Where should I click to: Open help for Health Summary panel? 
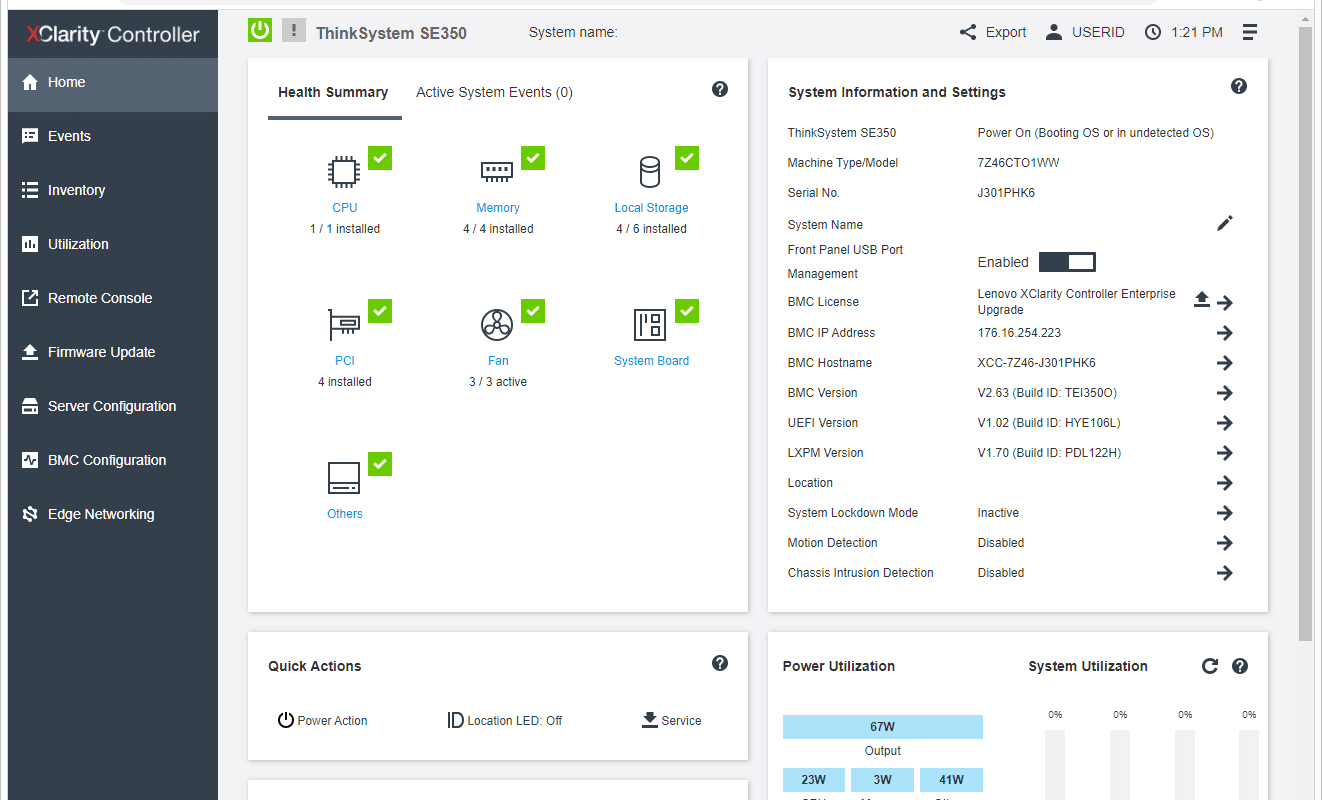coord(720,89)
